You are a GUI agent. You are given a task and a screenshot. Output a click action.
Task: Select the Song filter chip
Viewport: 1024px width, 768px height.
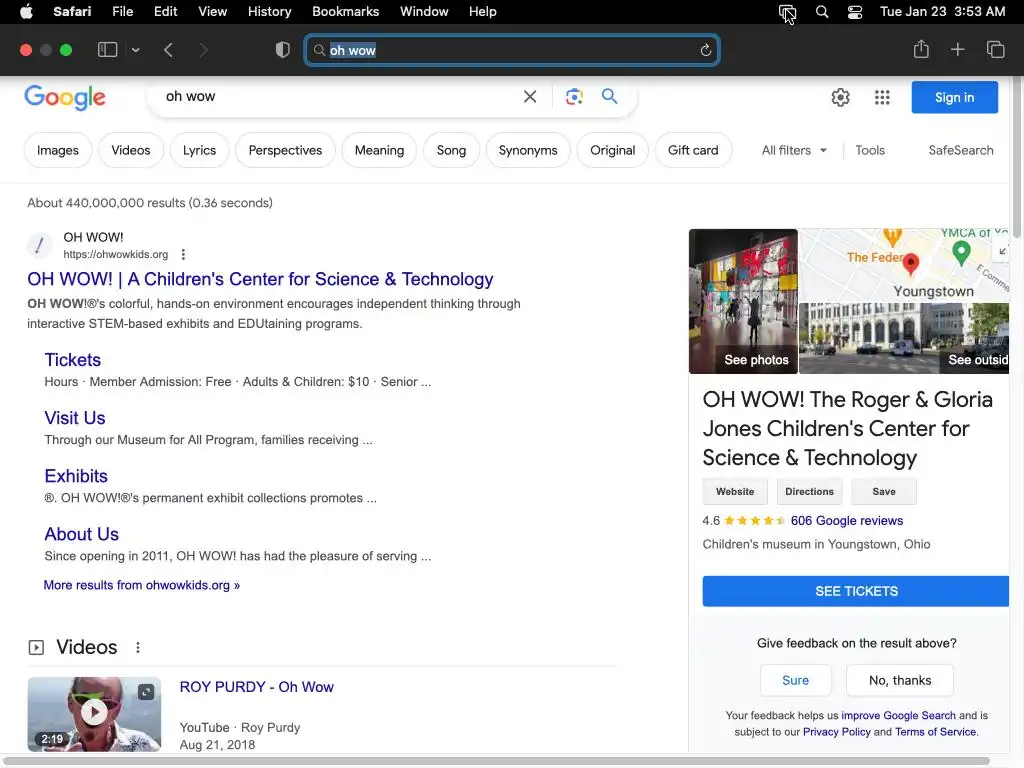click(x=451, y=150)
